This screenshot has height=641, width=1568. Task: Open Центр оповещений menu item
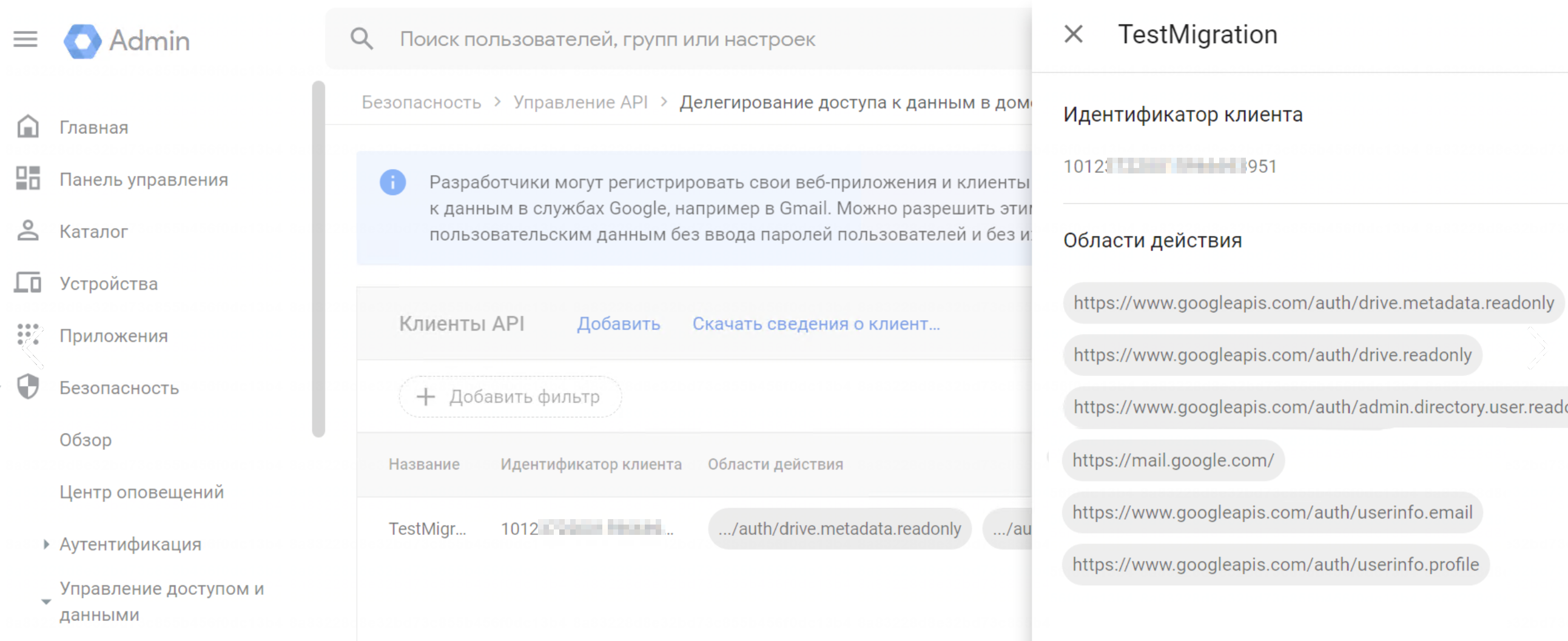(x=141, y=492)
